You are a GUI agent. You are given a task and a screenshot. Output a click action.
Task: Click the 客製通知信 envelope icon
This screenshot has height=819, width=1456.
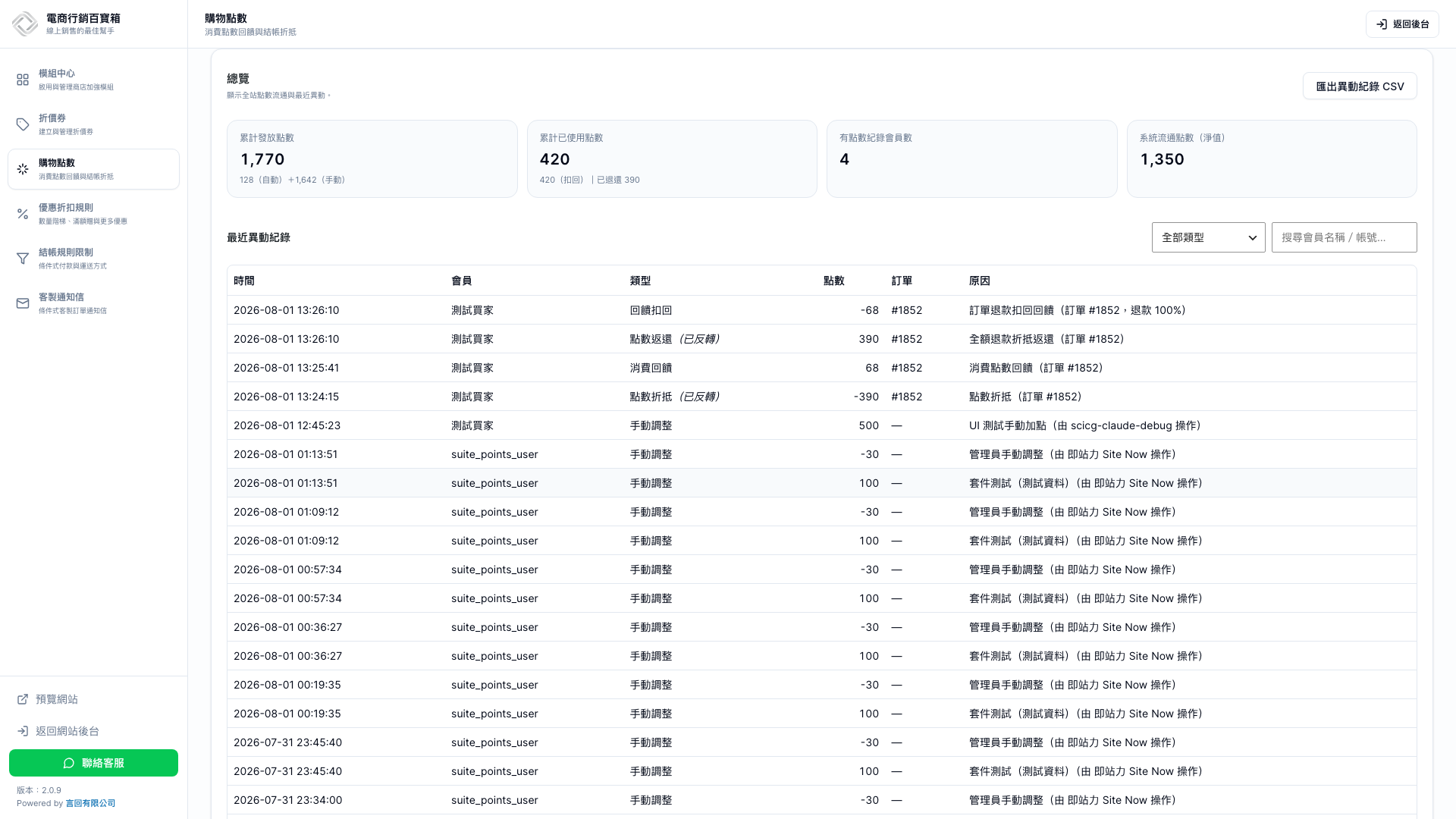coord(23,303)
